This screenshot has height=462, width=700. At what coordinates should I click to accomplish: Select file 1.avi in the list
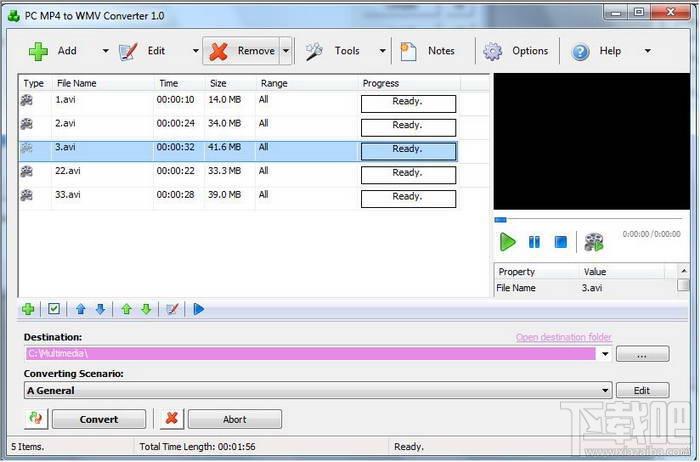click(x=65, y=100)
